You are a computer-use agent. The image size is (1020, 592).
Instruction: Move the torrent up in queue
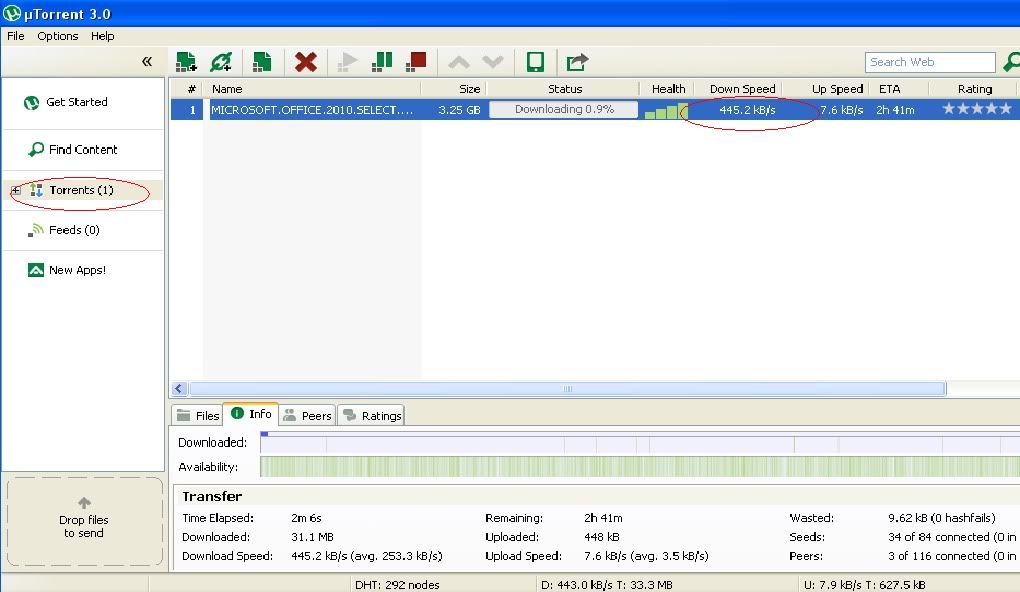459,62
